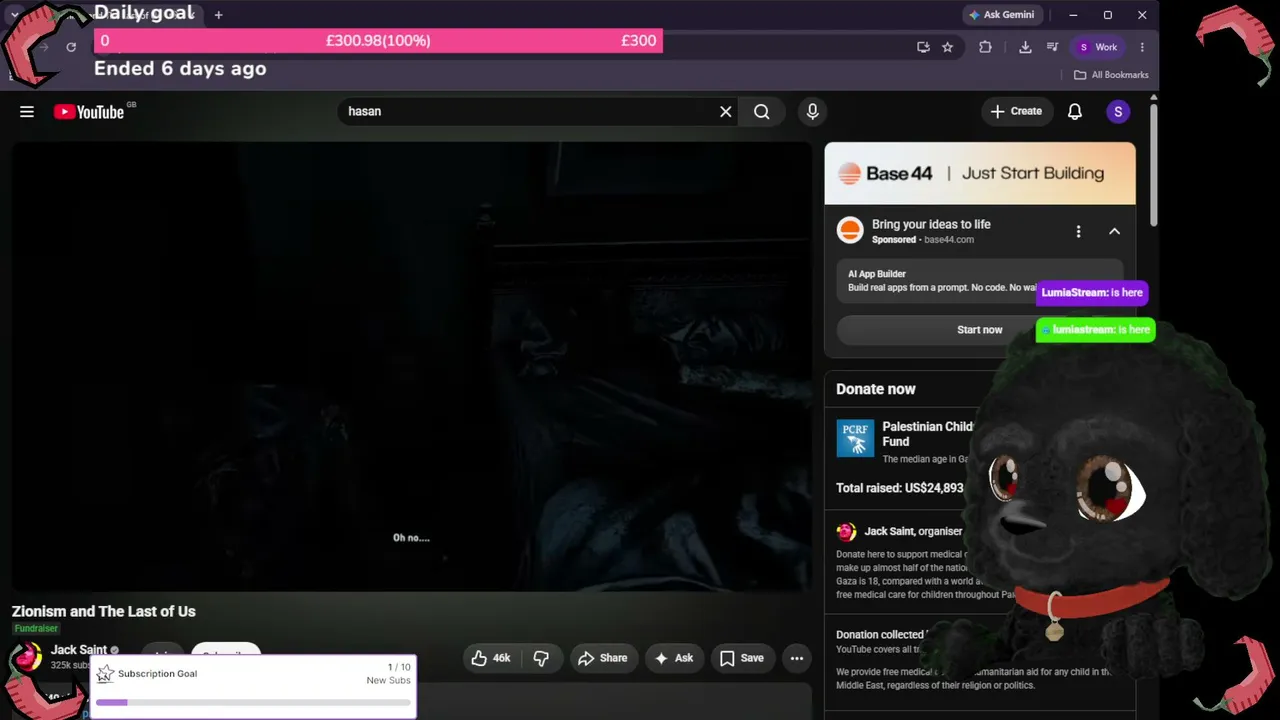Click the Fundraiser badge under the title
The height and width of the screenshot is (720, 1280).
36,629
